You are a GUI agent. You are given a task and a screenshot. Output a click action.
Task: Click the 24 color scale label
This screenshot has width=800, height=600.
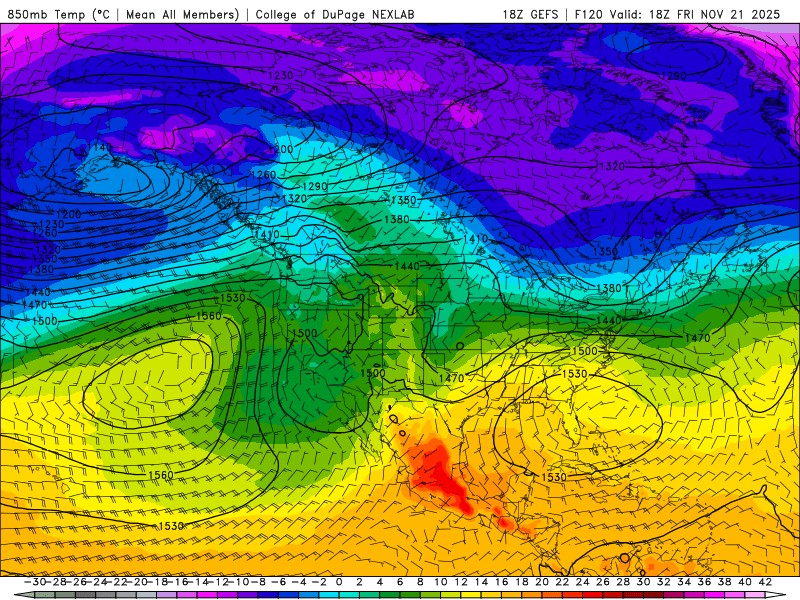pos(583,582)
